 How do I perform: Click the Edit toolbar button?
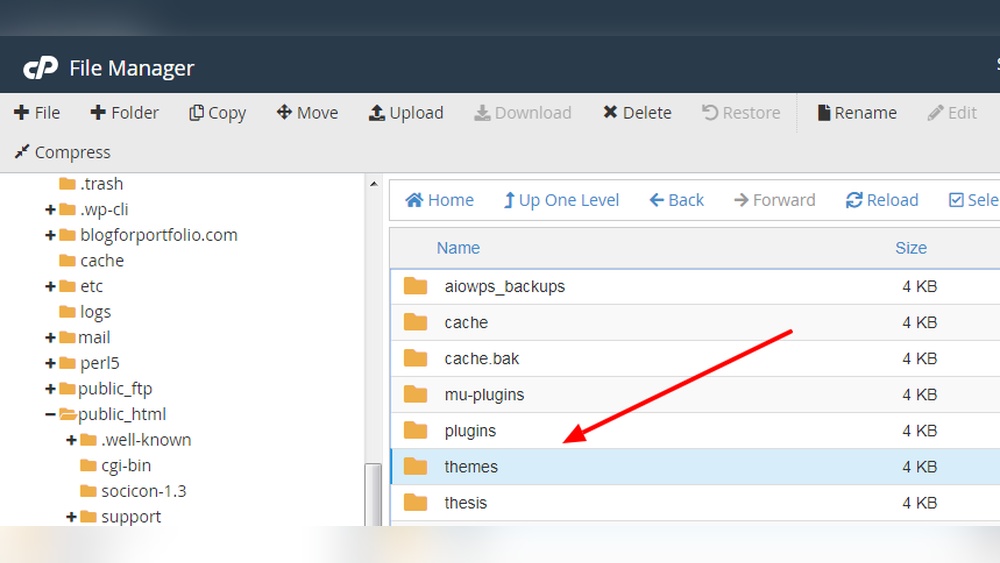pyautogui.click(x=952, y=113)
